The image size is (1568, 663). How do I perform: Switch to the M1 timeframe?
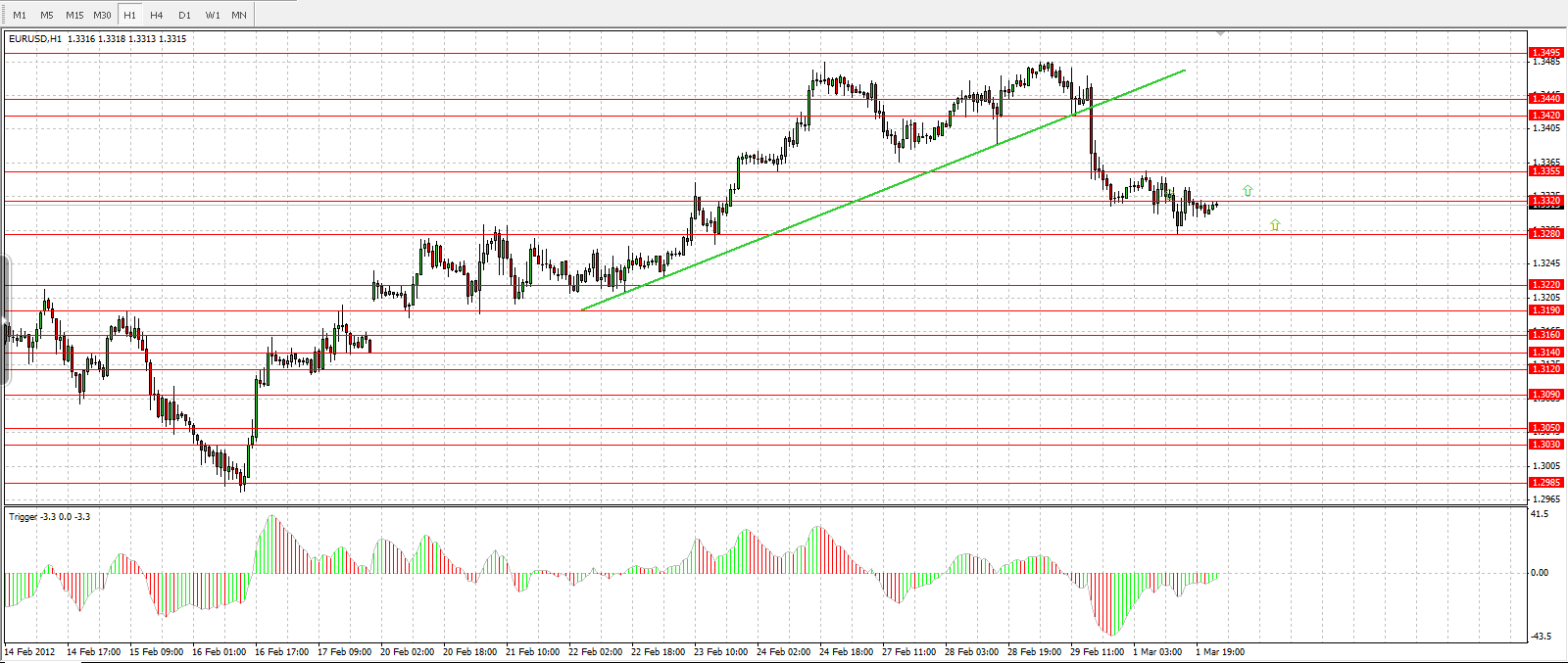coord(20,15)
